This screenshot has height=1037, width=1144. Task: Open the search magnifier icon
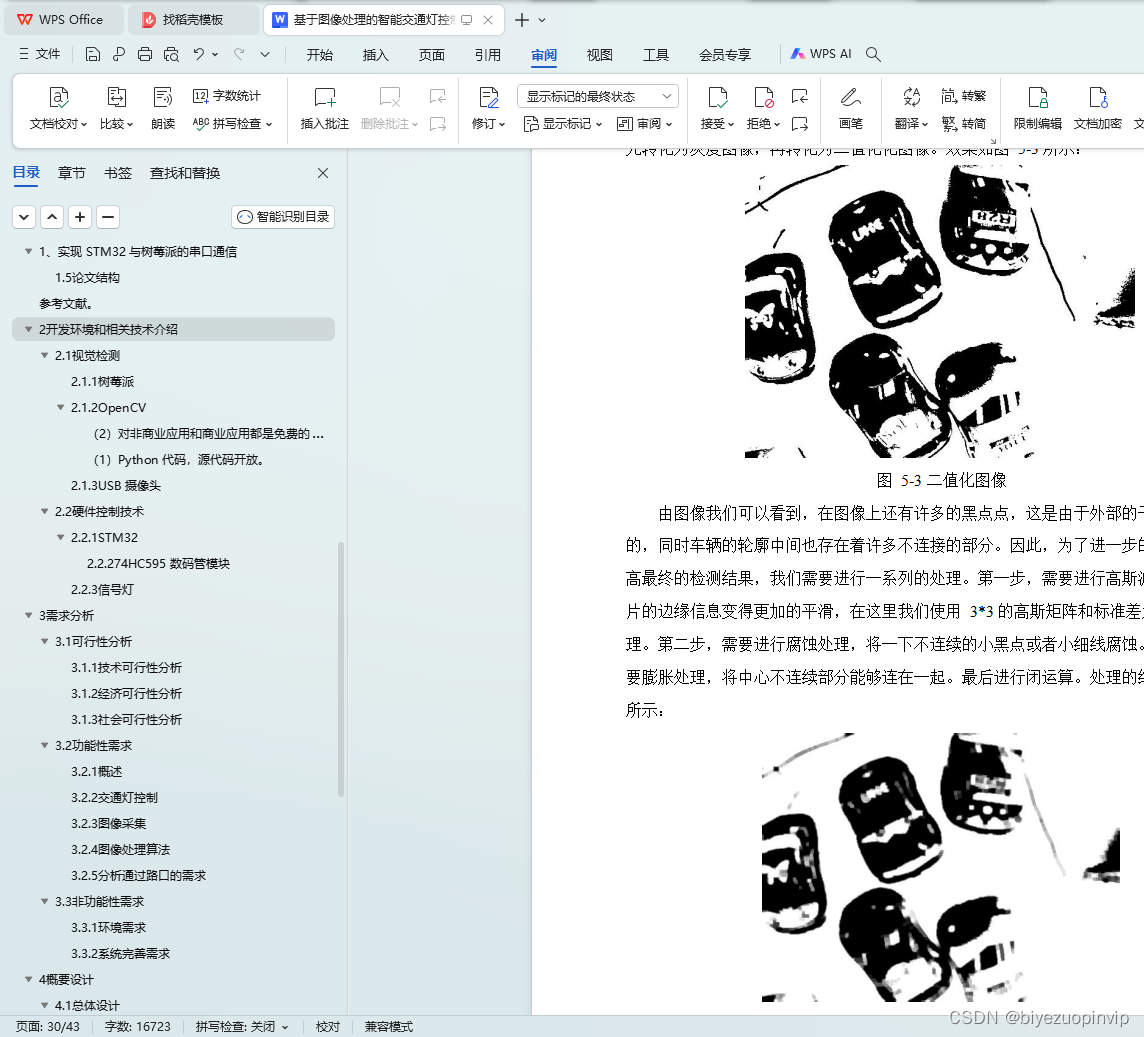(873, 54)
